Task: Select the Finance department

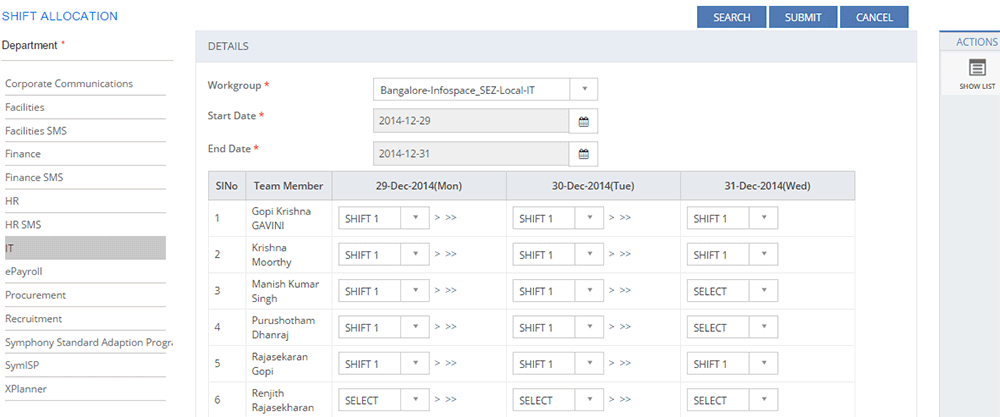Action: click(x=23, y=154)
